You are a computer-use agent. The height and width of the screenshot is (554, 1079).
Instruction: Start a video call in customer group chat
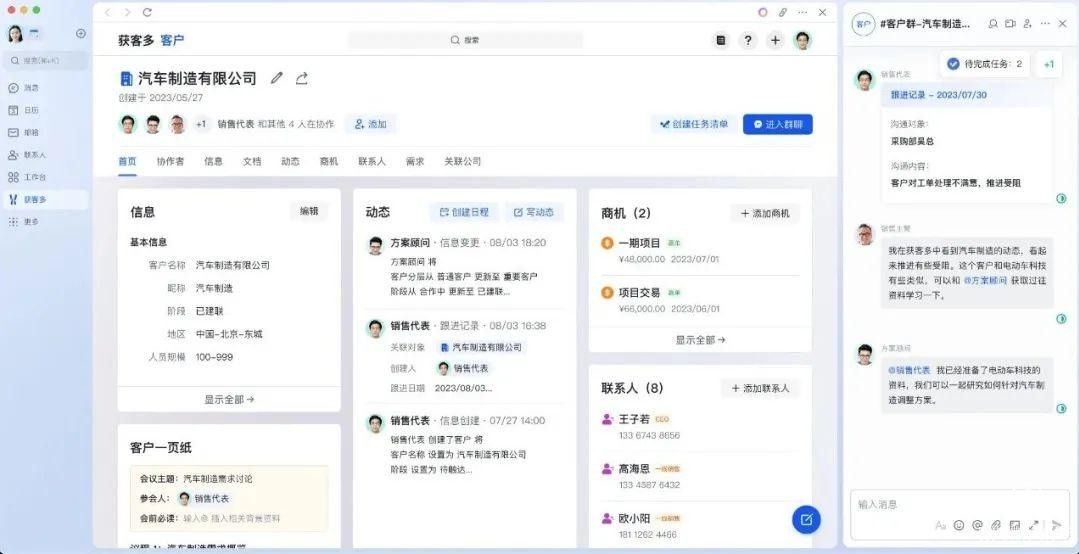click(1010, 23)
